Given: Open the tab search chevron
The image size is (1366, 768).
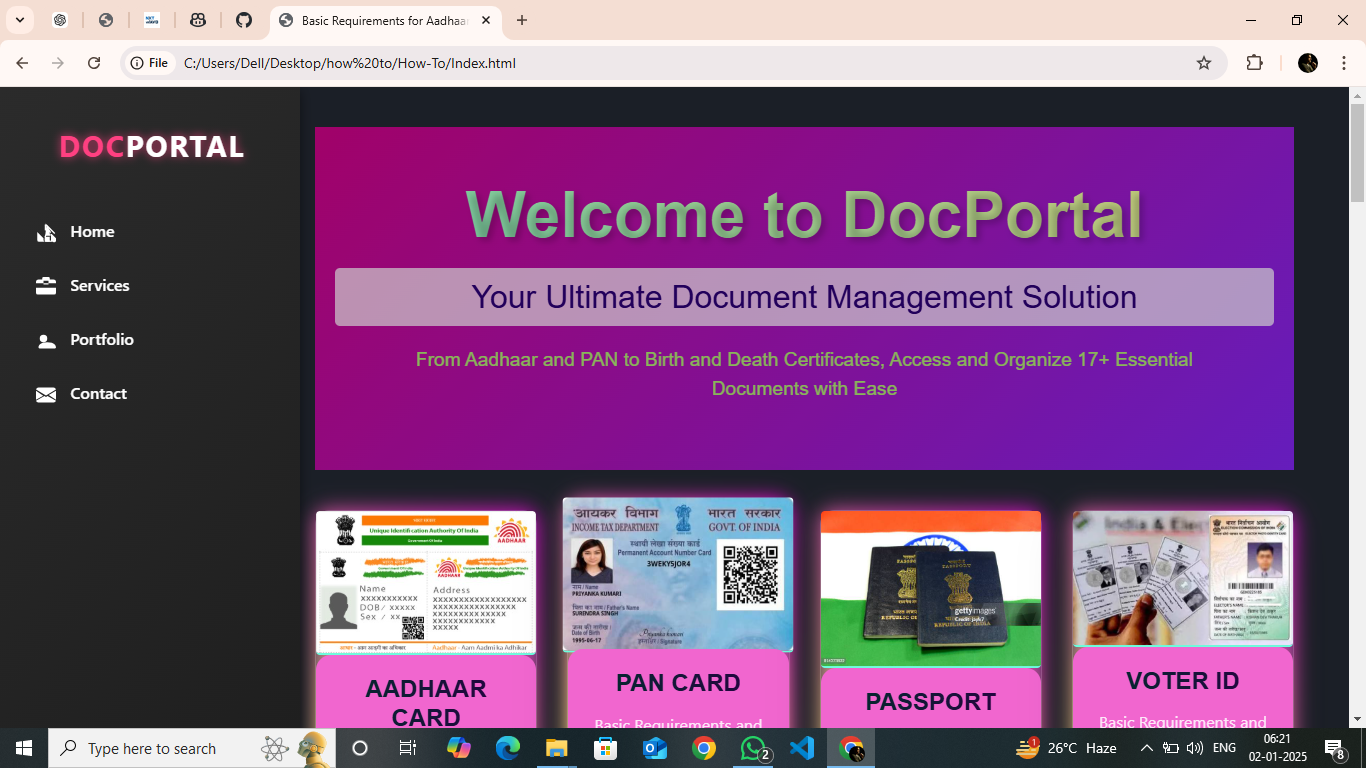Looking at the screenshot, I should point(19,20).
